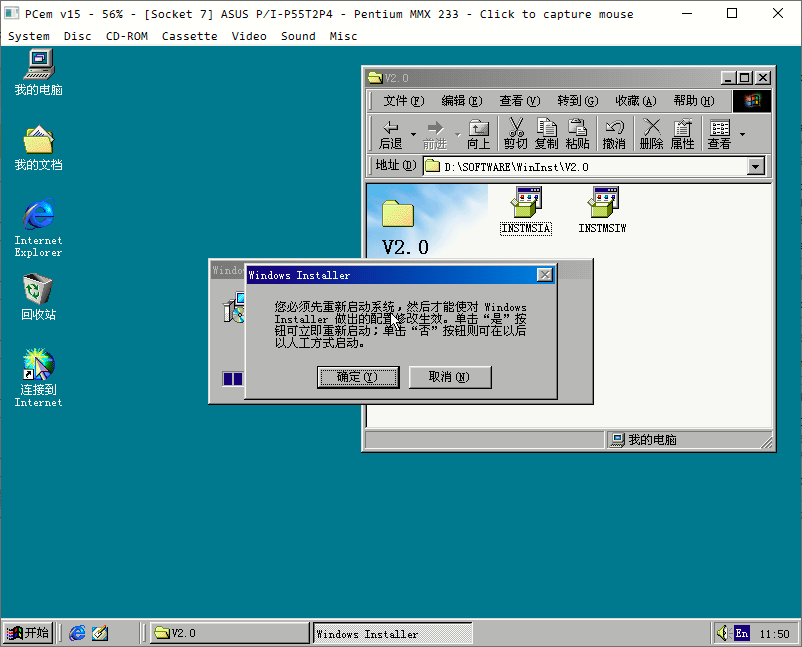Select the INSTMSIW installer file
The width and height of the screenshot is (802, 647).
[603, 210]
